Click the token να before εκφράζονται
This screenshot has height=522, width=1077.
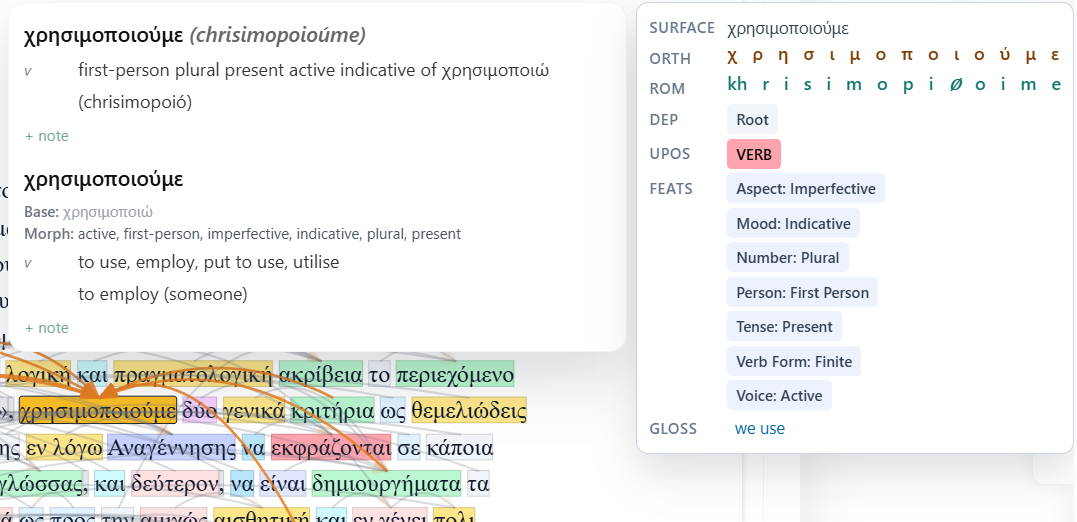coord(253,449)
